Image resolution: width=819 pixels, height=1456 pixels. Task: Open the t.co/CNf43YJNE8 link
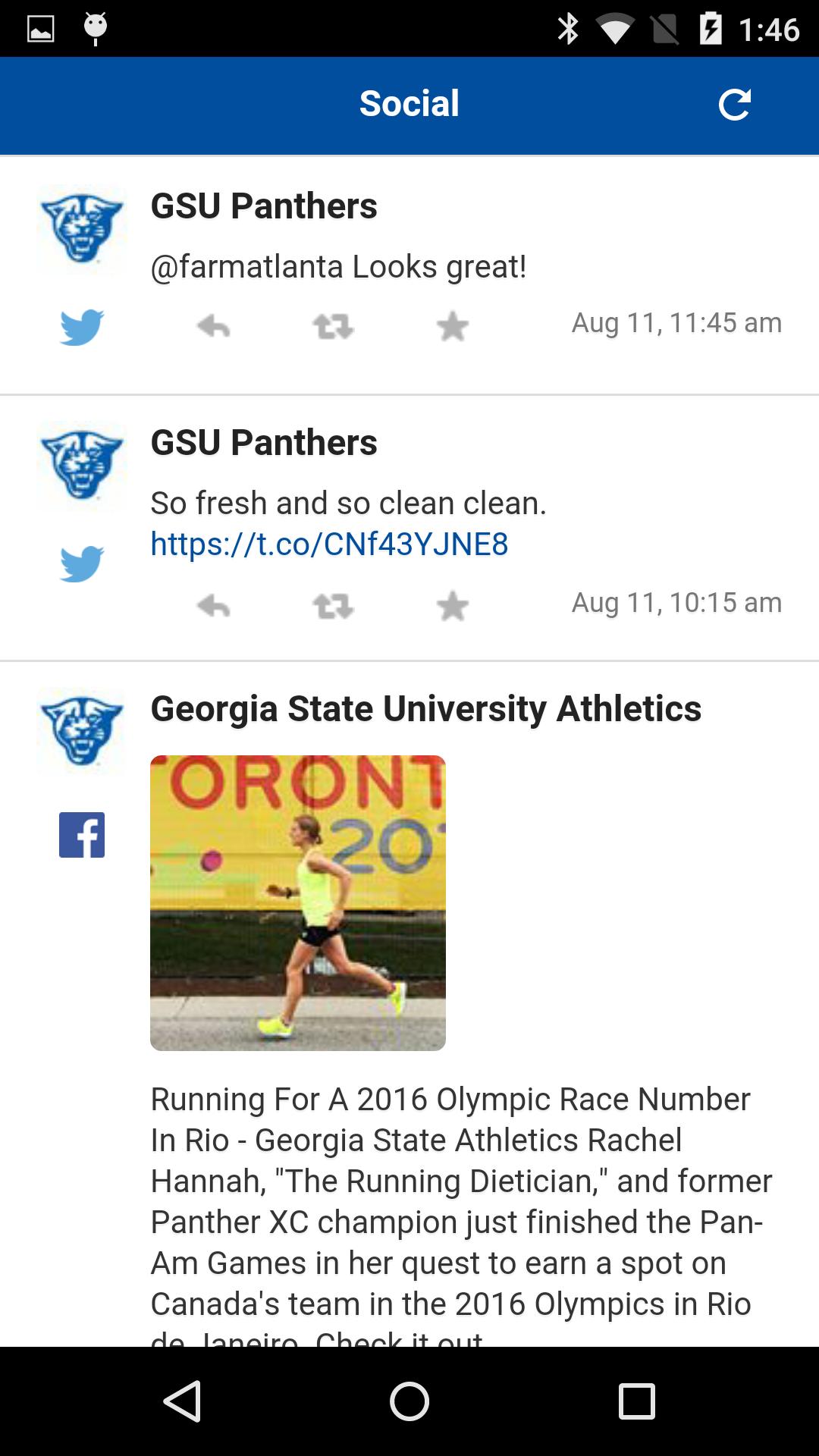(329, 544)
